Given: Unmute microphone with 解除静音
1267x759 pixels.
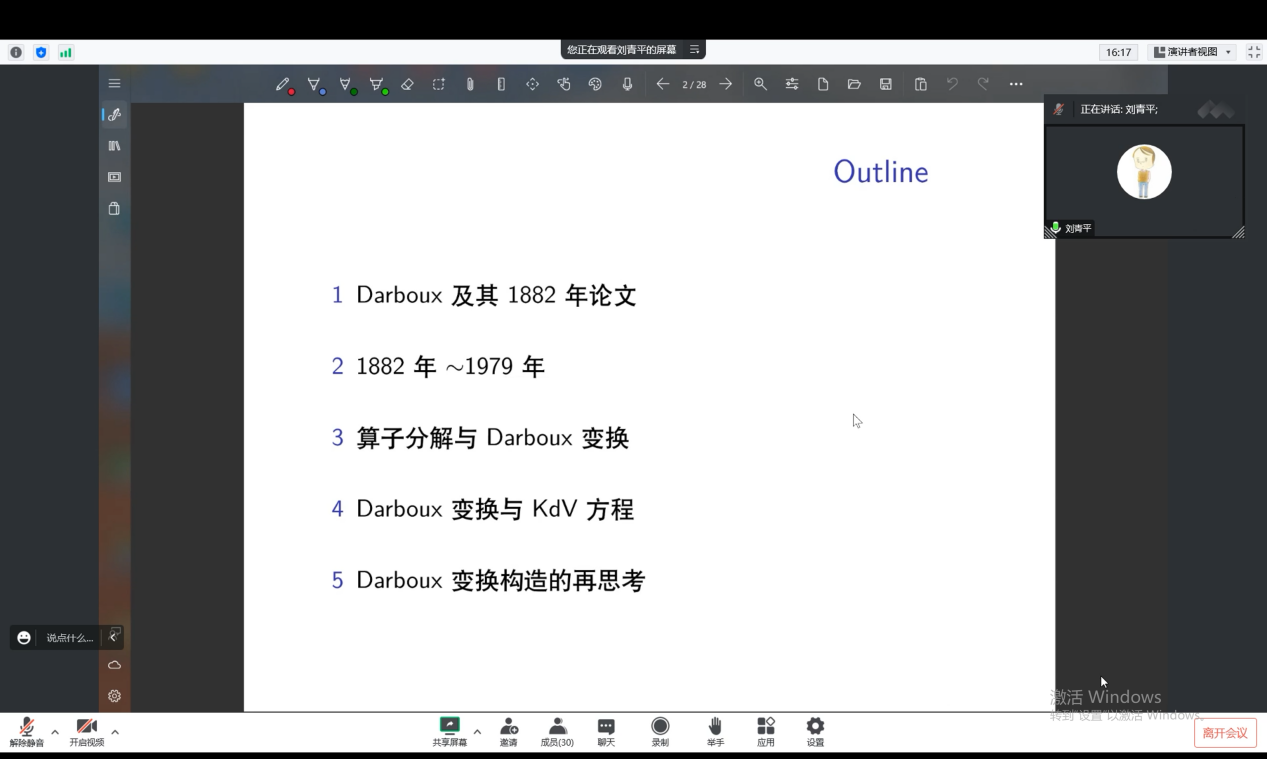Looking at the screenshot, I should pos(27,731).
